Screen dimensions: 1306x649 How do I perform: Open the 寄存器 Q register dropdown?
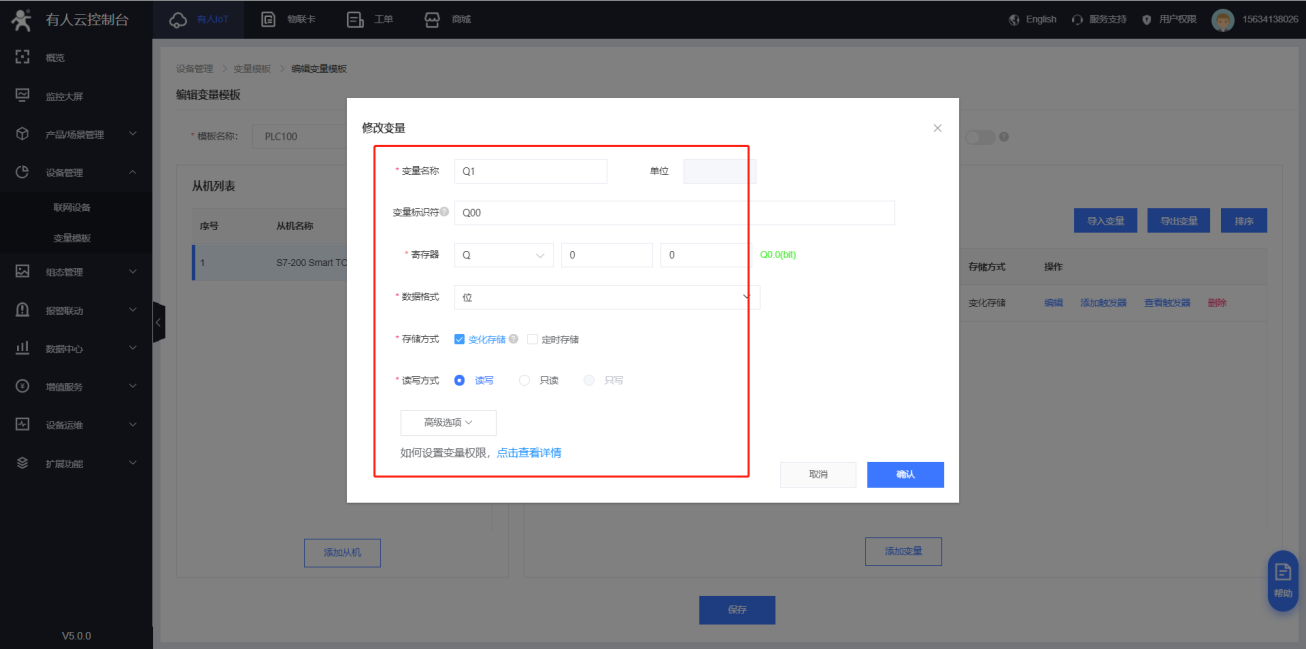coord(503,255)
